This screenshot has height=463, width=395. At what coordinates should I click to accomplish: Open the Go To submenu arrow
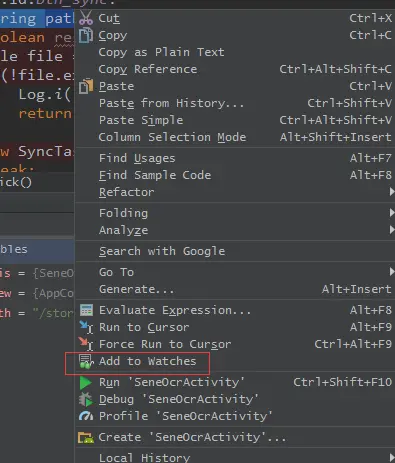(x=392, y=272)
